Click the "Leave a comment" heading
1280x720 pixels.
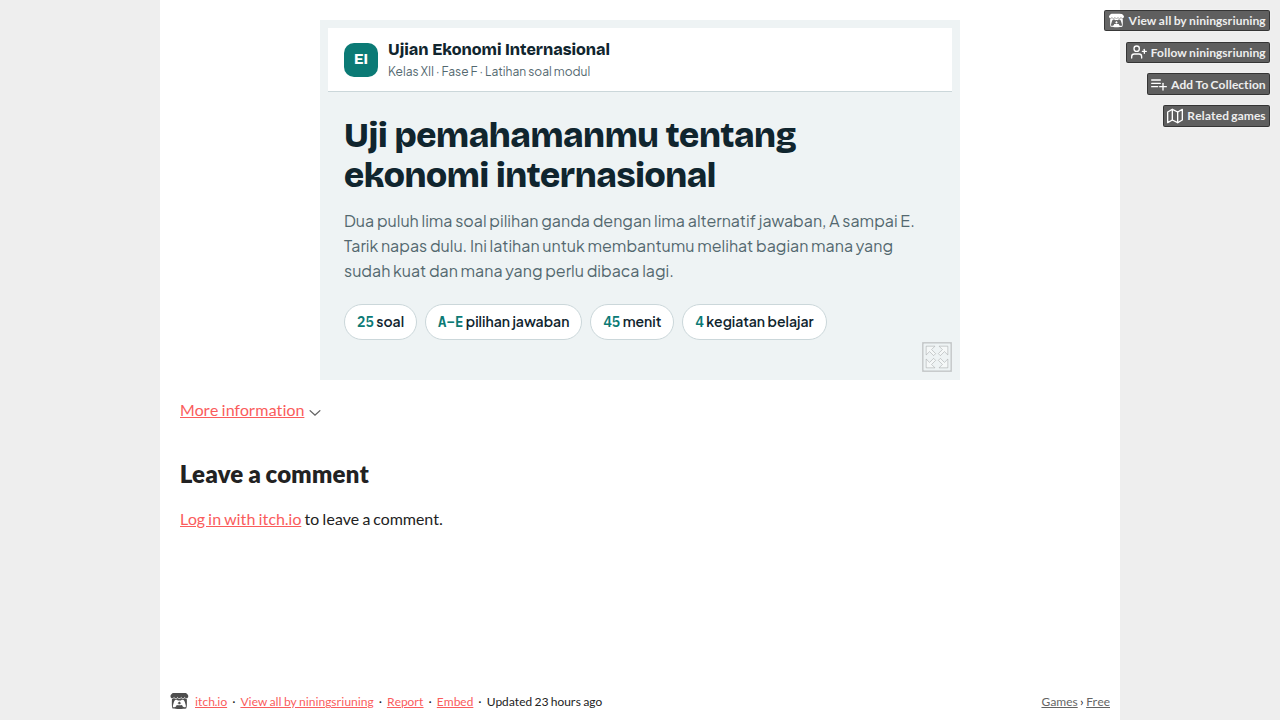[x=274, y=475]
